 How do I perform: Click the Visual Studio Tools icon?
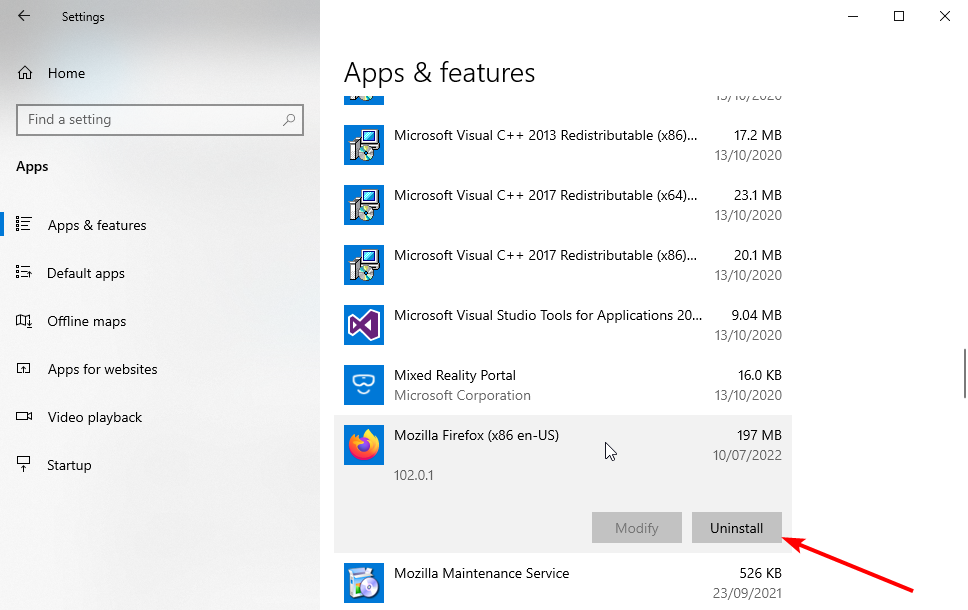pyautogui.click(x=364, y=325)
